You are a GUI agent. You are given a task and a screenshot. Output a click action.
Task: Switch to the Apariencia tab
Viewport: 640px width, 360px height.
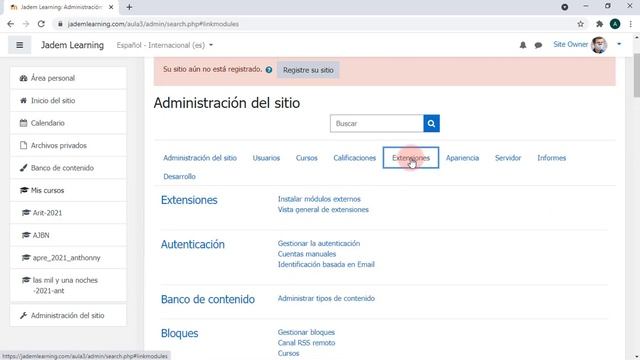click(462, 158)
